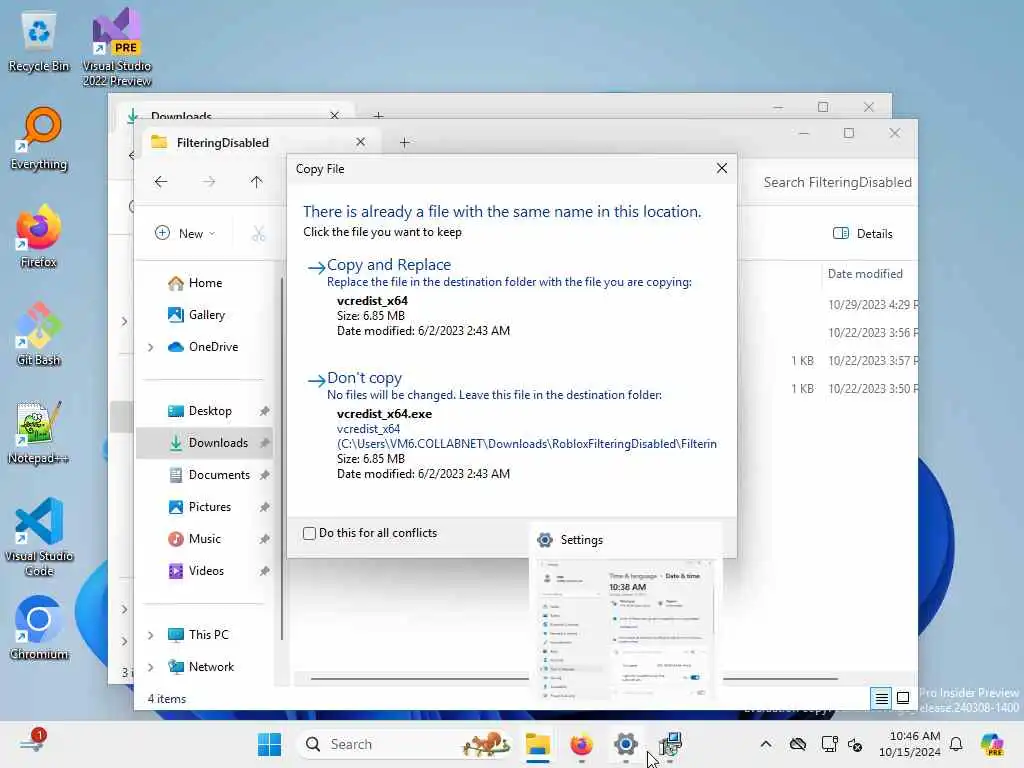Open Documents in the navigation pane

[204, 475]
